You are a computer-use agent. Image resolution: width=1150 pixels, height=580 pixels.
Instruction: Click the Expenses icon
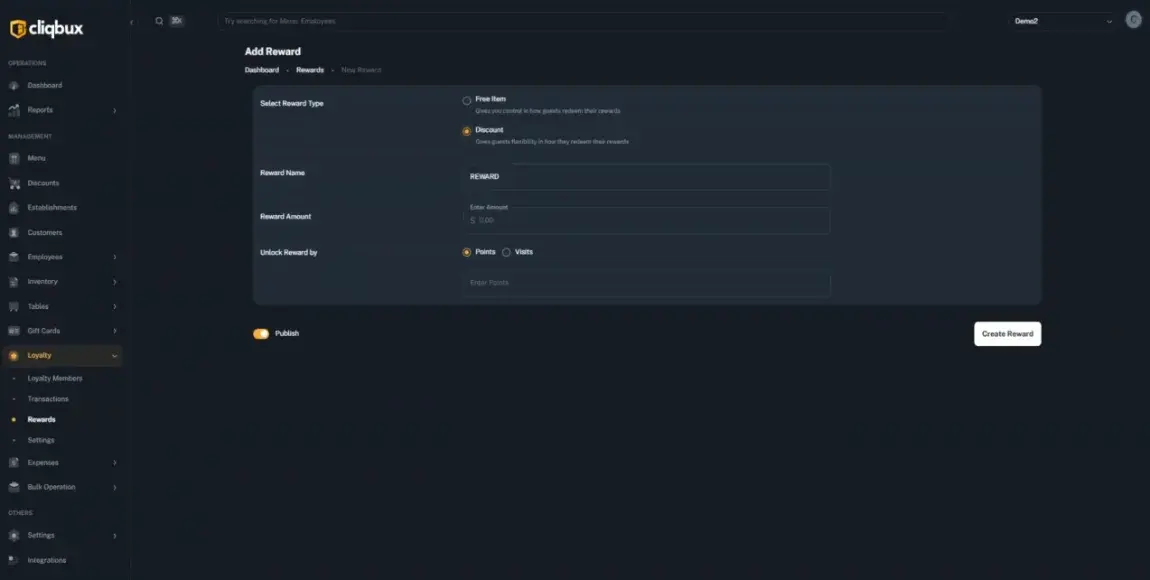coord(13,463)
